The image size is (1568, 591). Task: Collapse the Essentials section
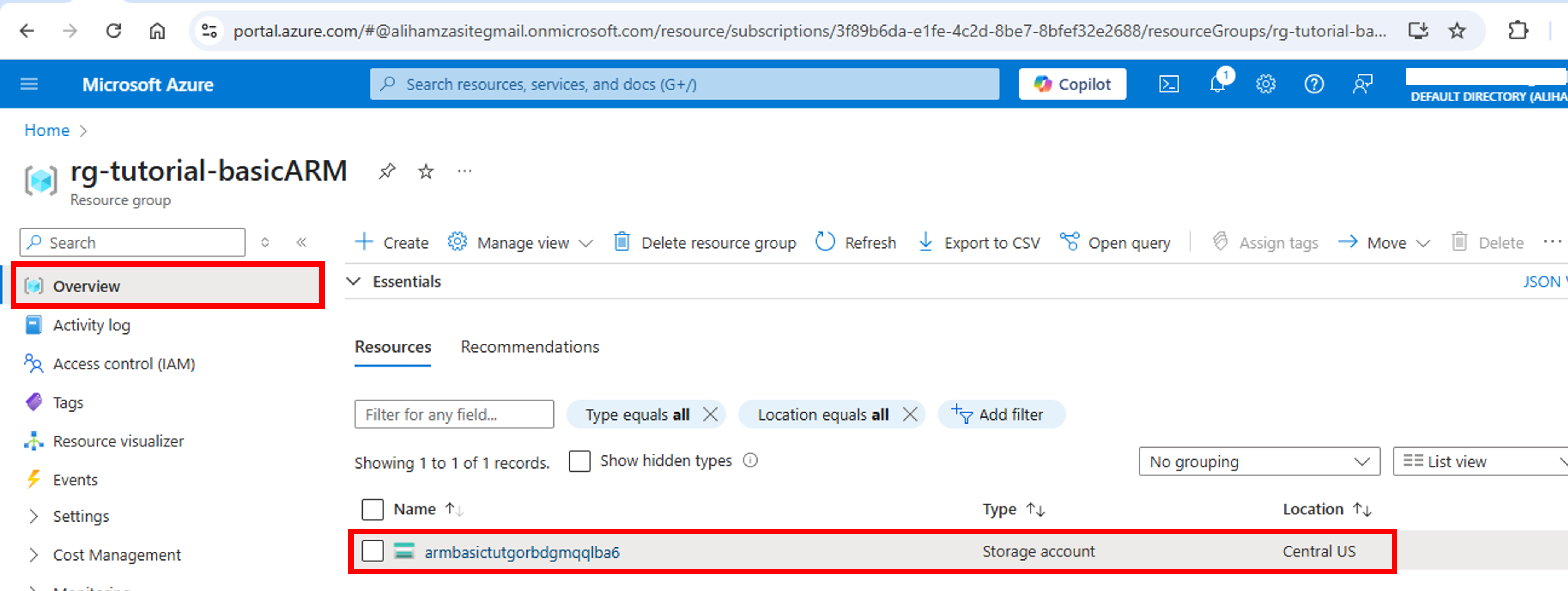tap(354, 282)
